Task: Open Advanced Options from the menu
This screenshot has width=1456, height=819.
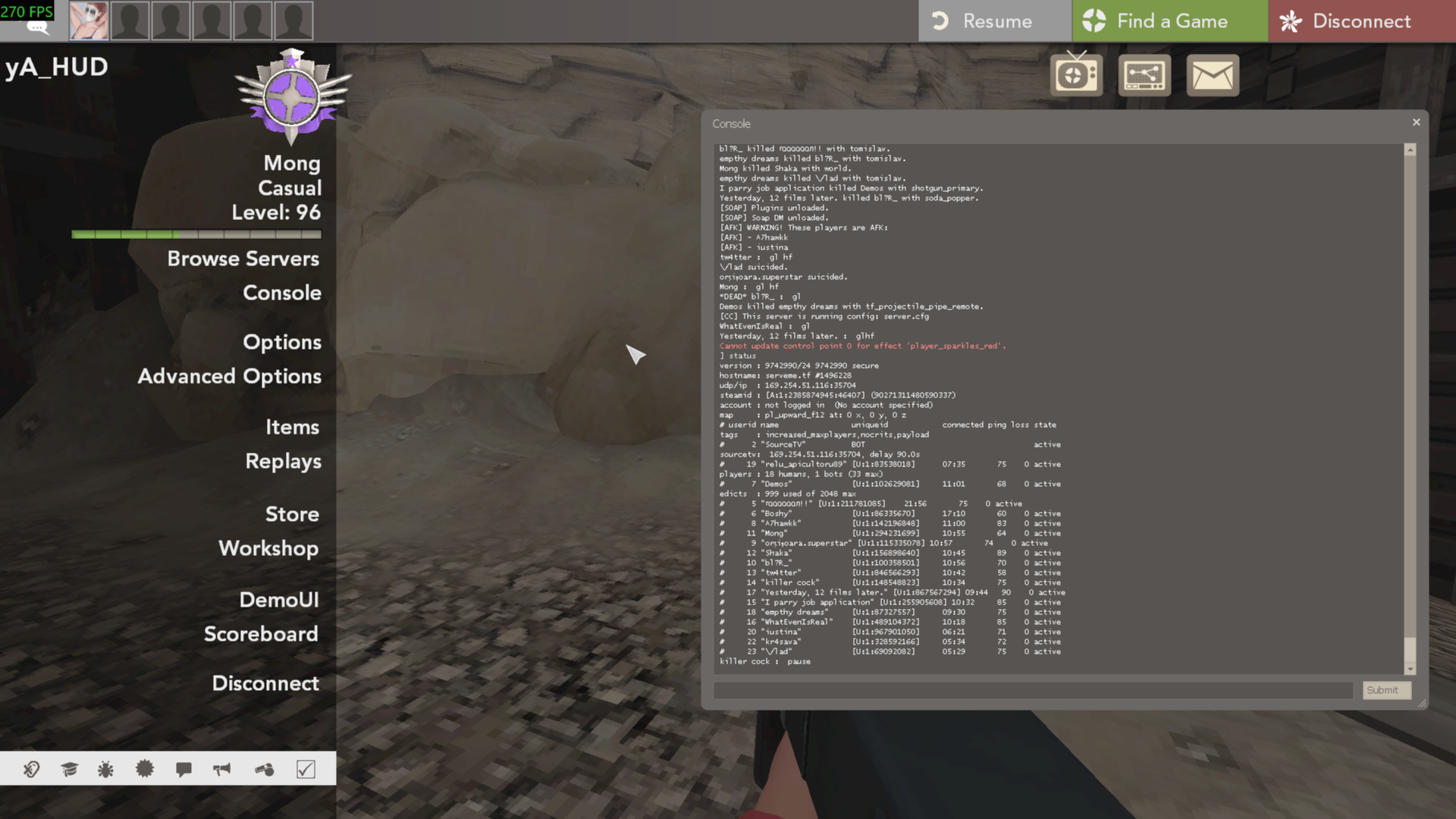Action: (229, 376)
